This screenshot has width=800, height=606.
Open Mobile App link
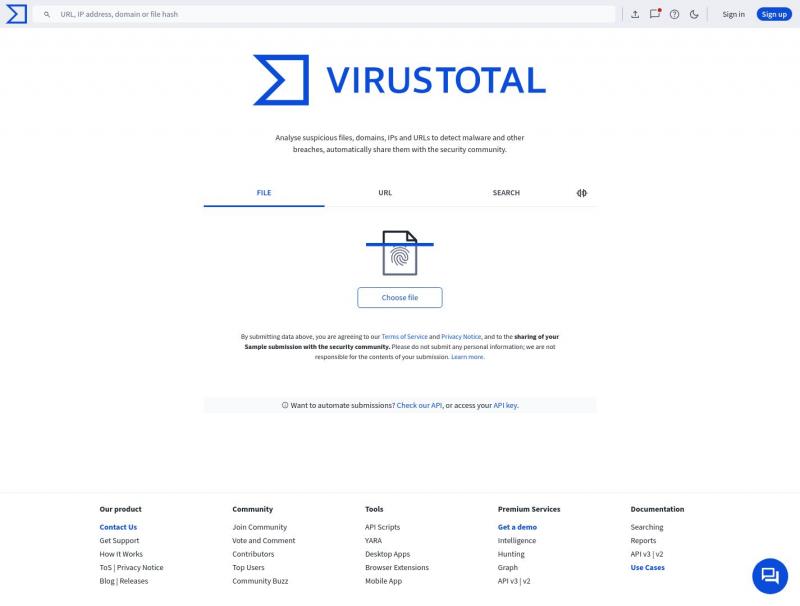[384, 581]
